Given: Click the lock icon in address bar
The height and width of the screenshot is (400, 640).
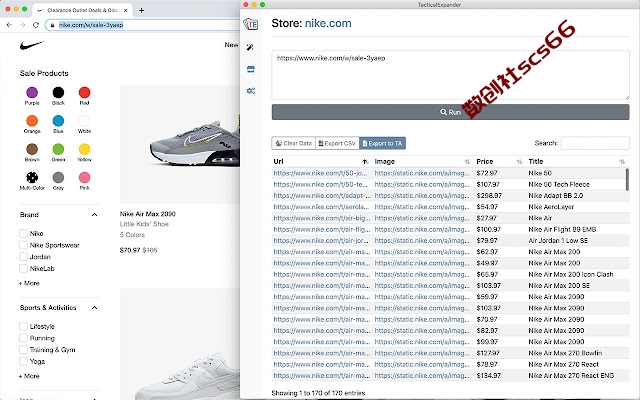Looking at the screenshot, I should (52, 25).
